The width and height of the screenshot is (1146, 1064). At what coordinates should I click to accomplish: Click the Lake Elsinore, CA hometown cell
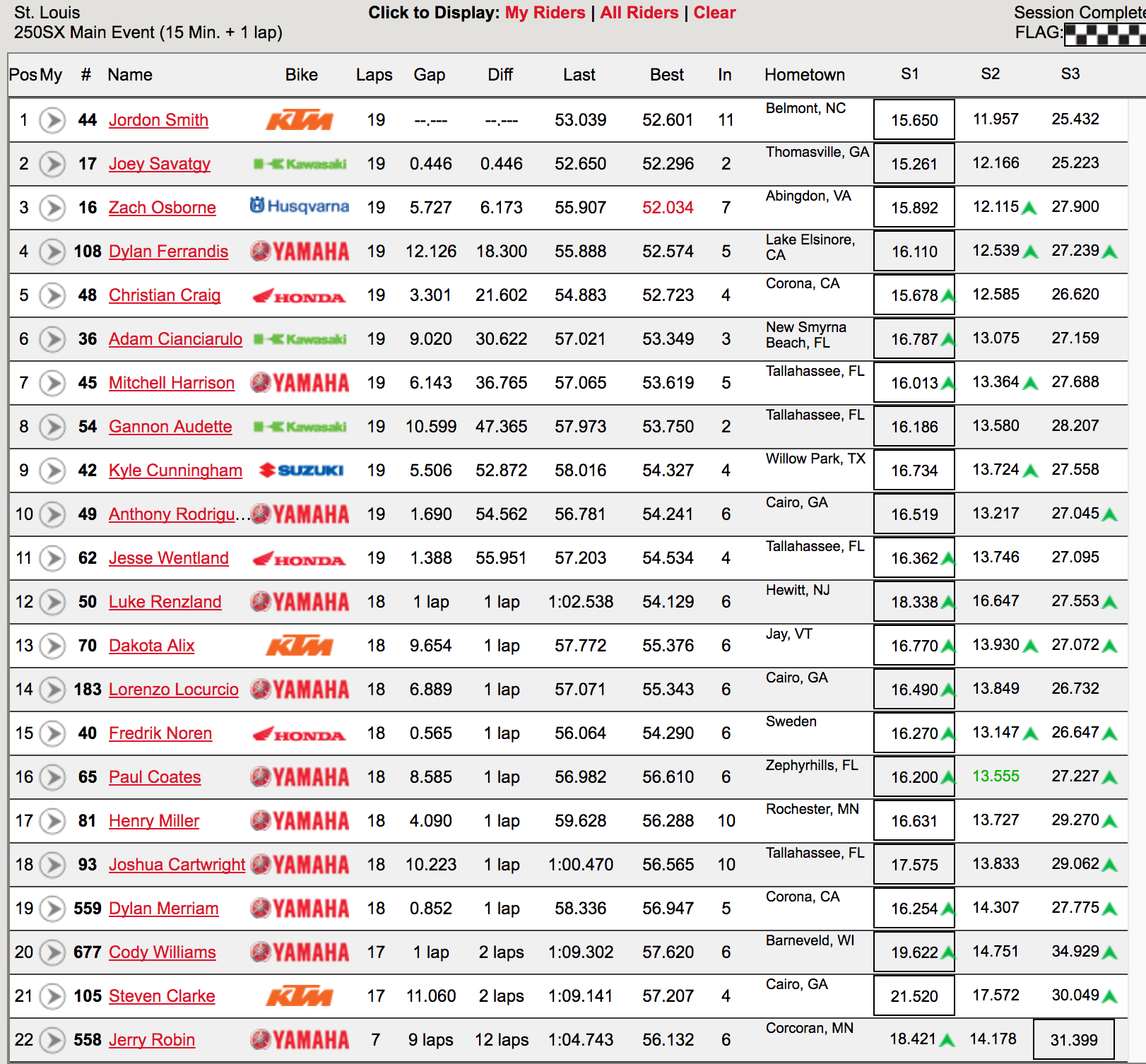pos(810,247)
